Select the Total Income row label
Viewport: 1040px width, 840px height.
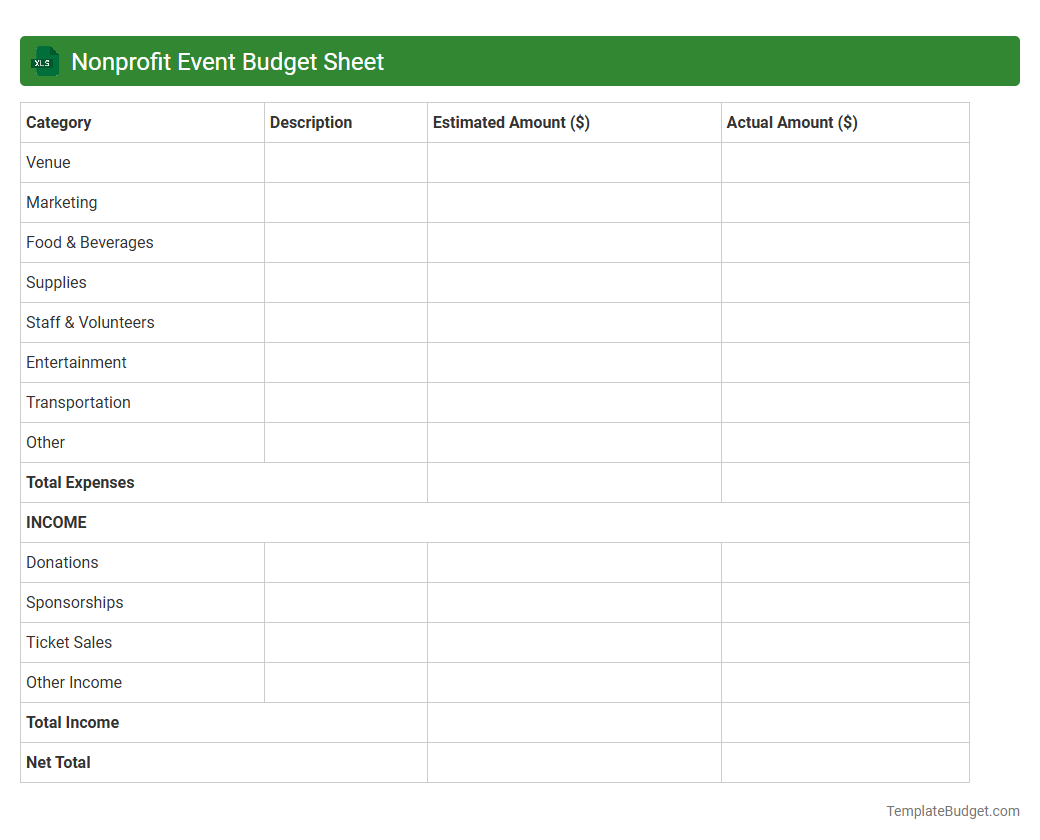click(72, 722)
